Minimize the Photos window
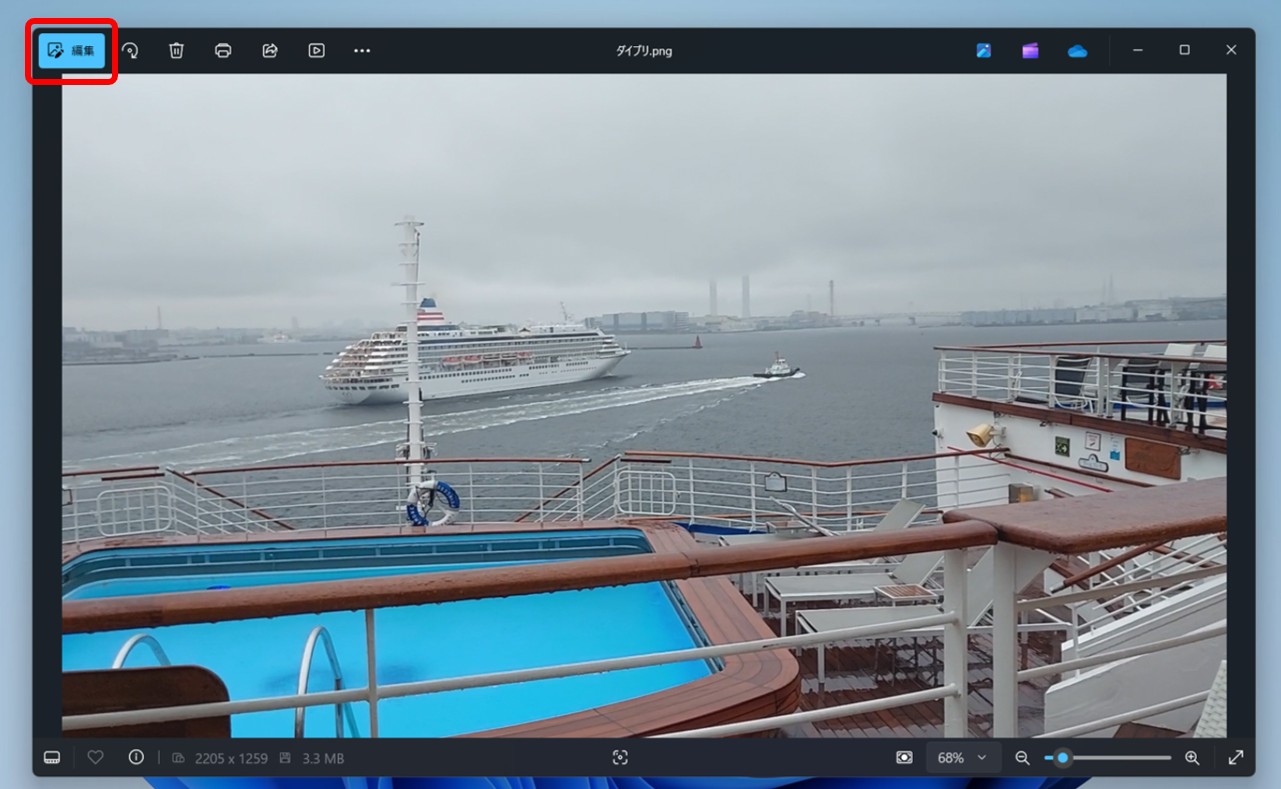 pyautogui.click(x=1138, y=50)
